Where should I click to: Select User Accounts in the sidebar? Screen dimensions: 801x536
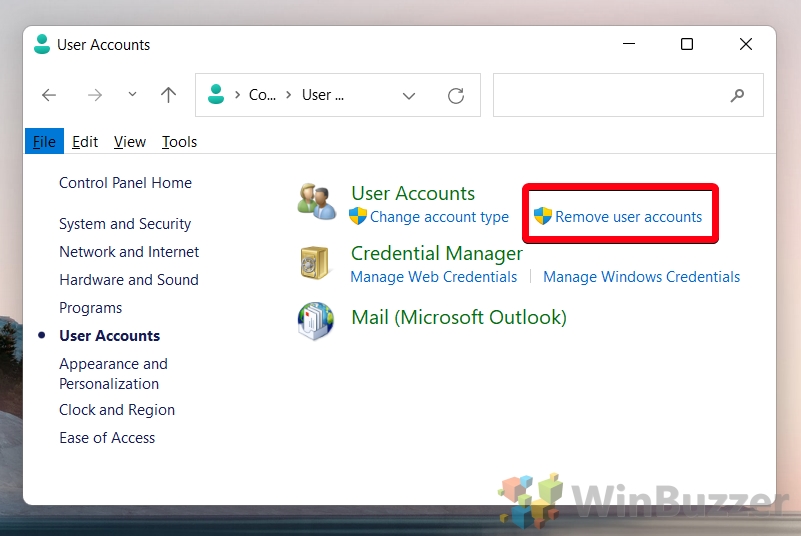[x=110, y=336]
